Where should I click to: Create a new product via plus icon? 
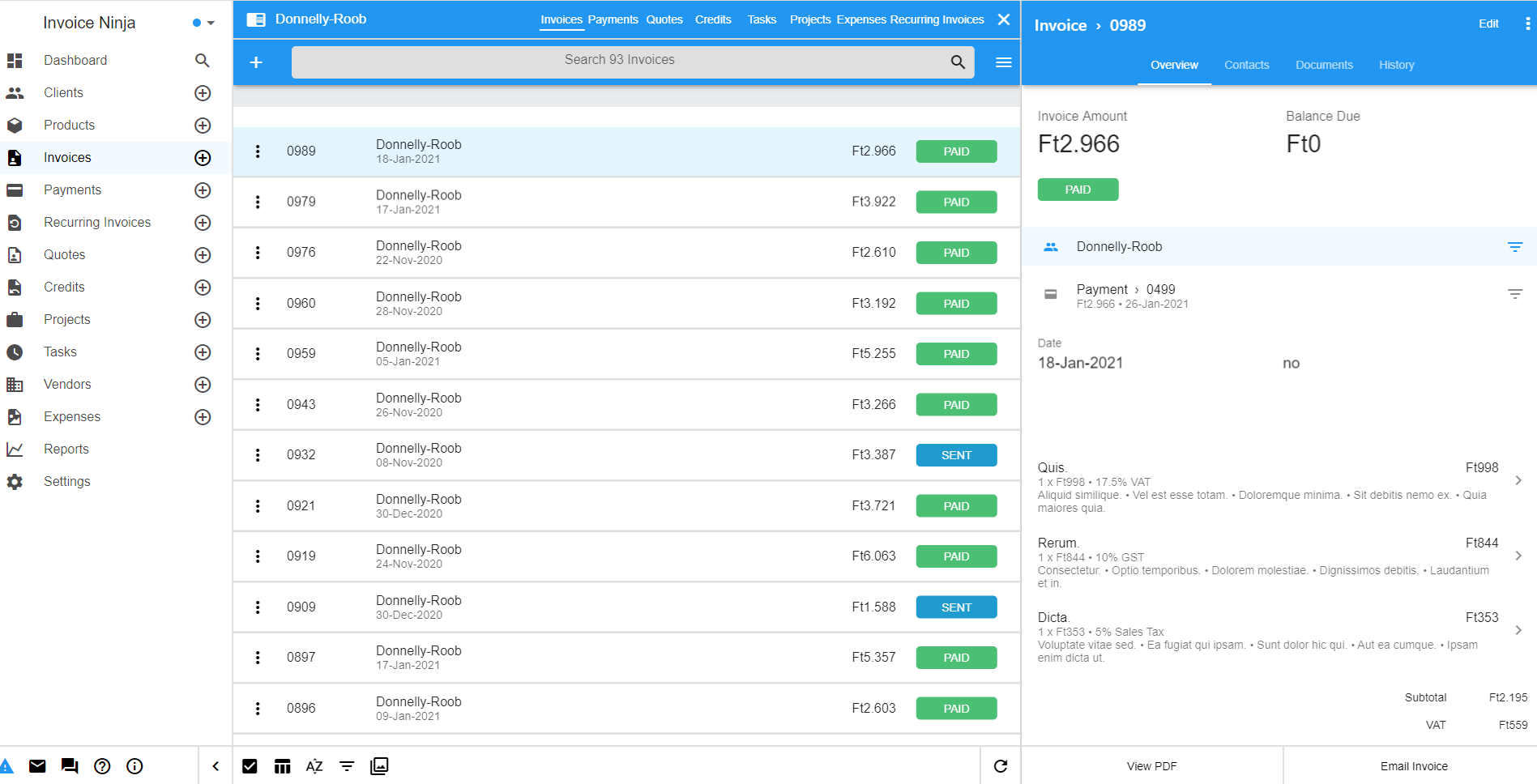(203, 126)
